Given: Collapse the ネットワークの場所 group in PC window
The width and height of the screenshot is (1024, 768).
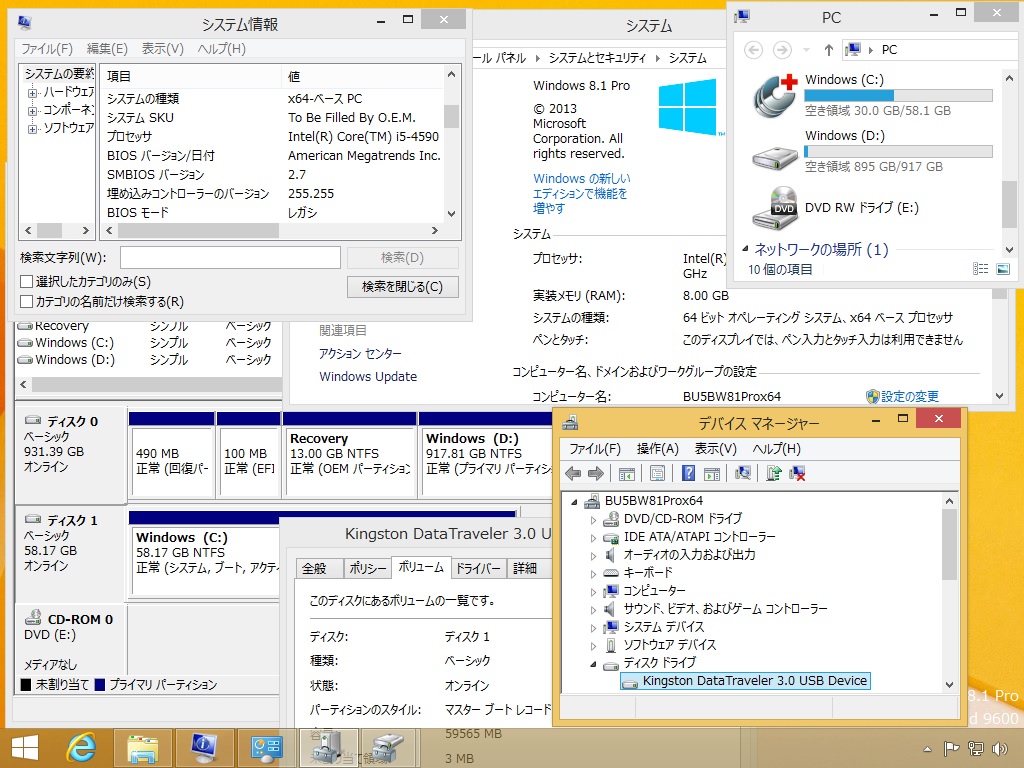Looking at the screenshot, I should pos(745,248).
